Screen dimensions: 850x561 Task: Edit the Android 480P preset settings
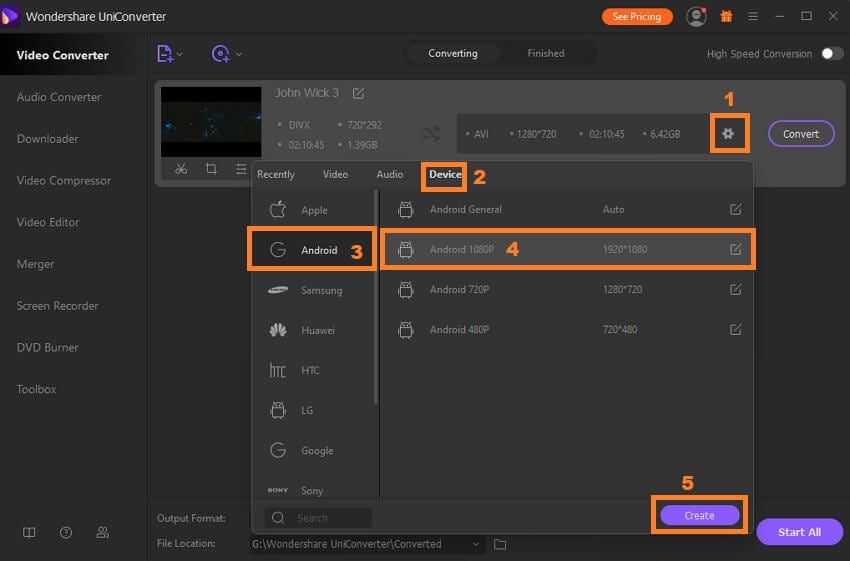tap(736, 330)
